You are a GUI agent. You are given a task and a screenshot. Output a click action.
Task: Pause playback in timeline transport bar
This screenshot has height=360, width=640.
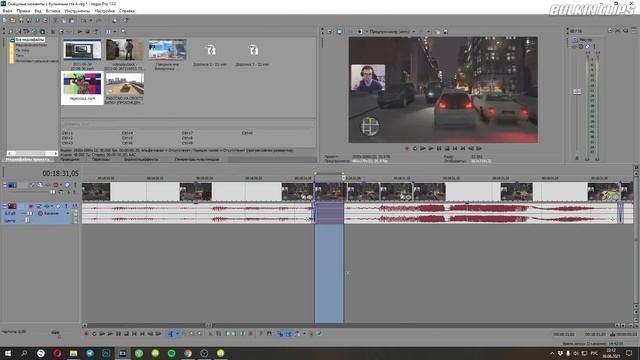pos(118,333)
